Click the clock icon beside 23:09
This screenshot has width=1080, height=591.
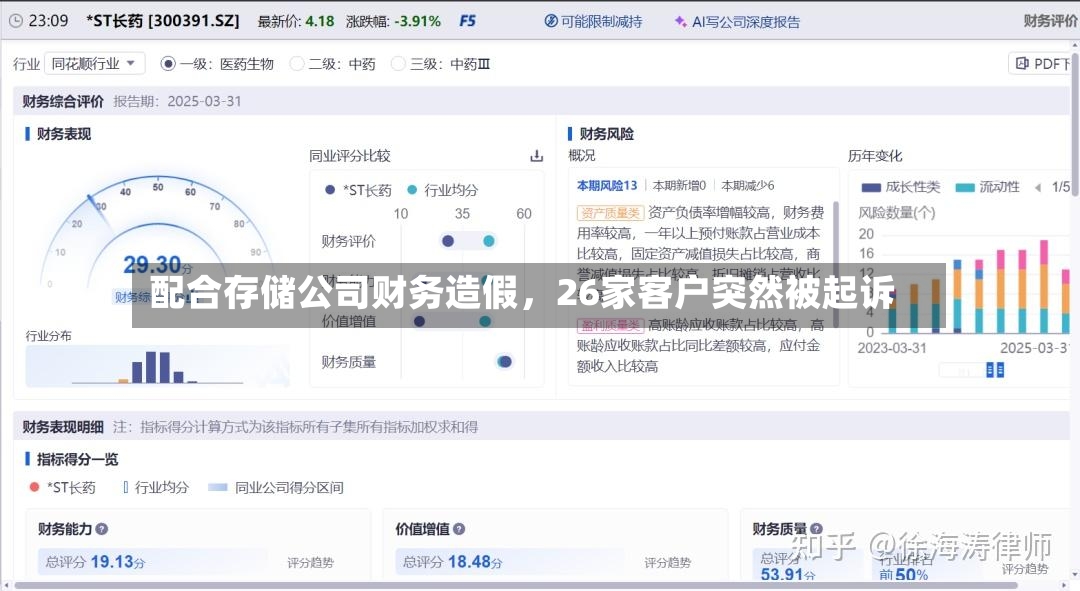click(x=16, y=21)
